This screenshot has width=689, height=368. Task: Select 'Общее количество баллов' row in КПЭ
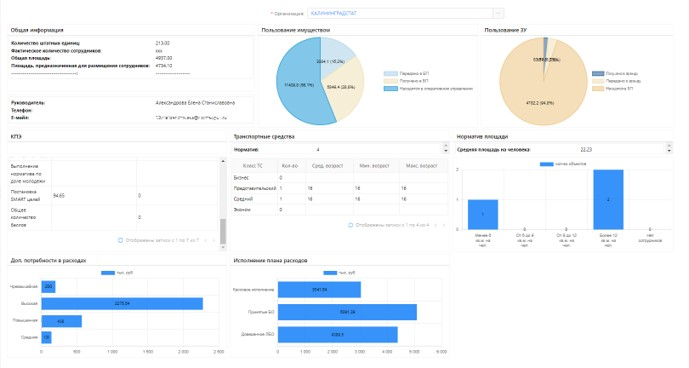tap(113, 217)
